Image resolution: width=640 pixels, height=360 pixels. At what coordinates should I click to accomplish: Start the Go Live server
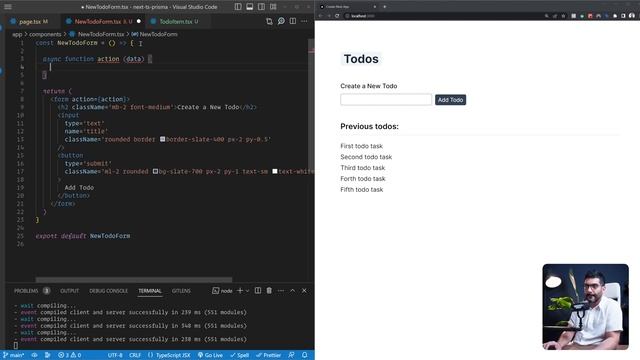click(x=210, y=355)
